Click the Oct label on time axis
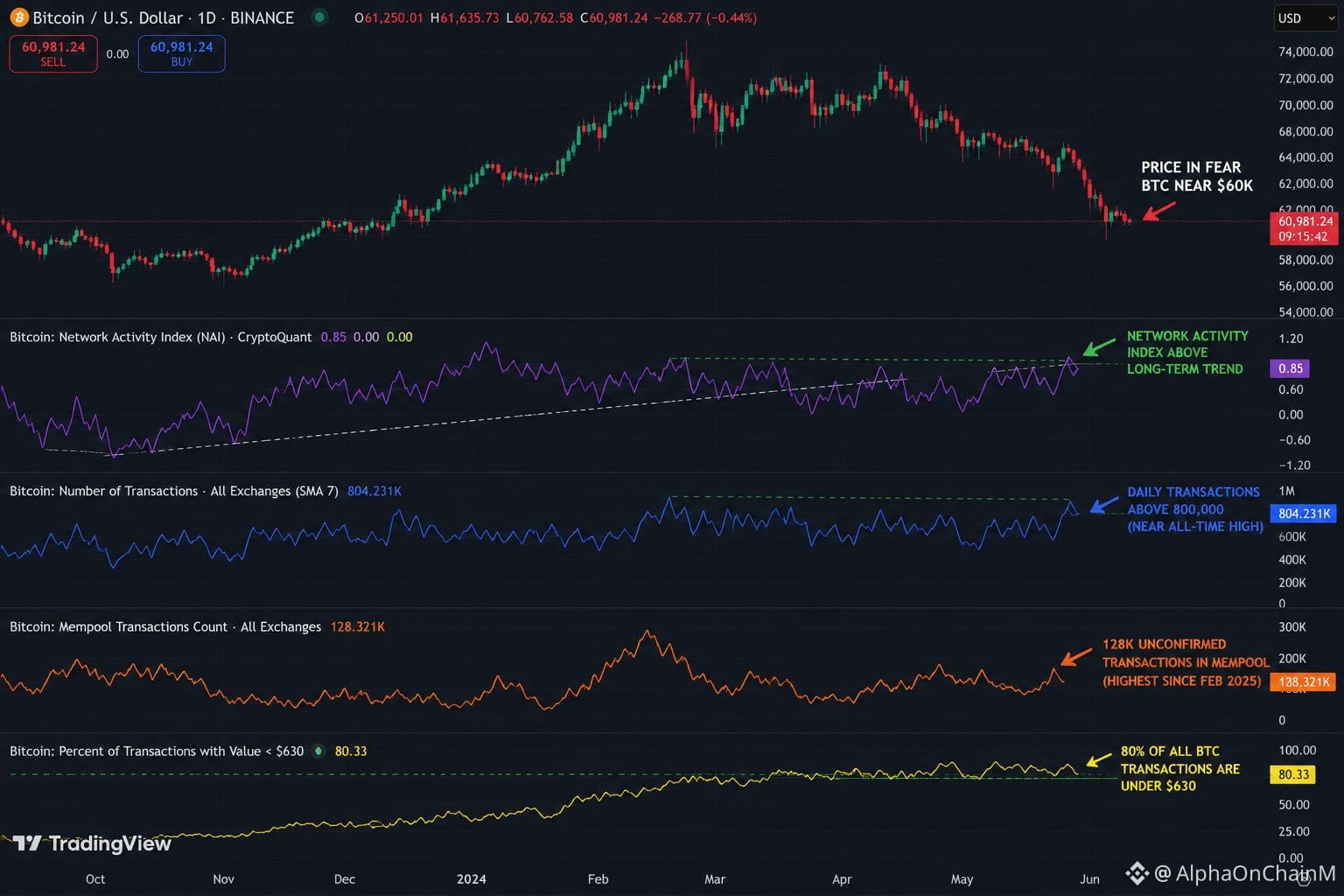The width and height of the screenshot is (1344, 896). coord(95,878)
